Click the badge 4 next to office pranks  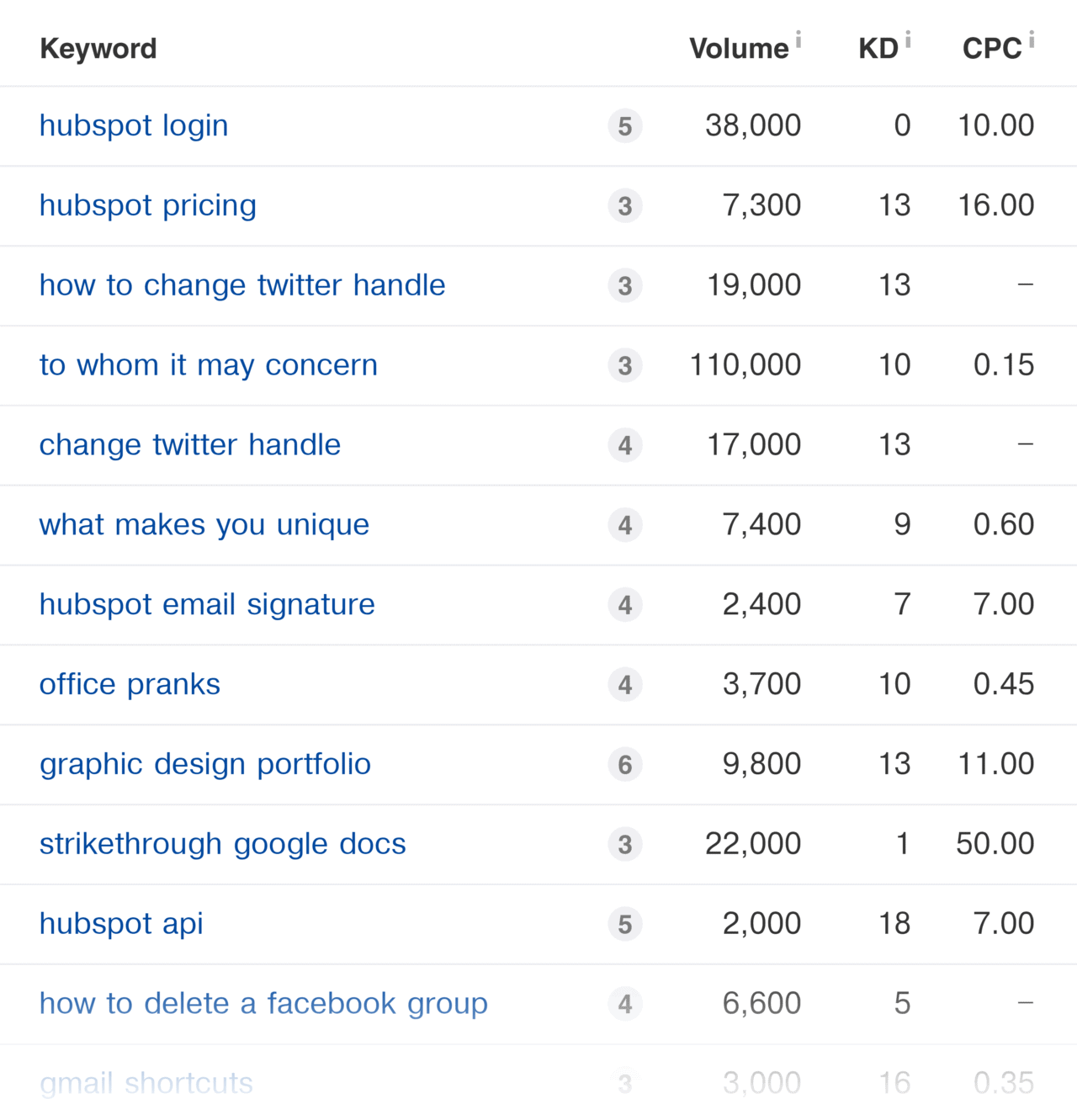point(625,685)
